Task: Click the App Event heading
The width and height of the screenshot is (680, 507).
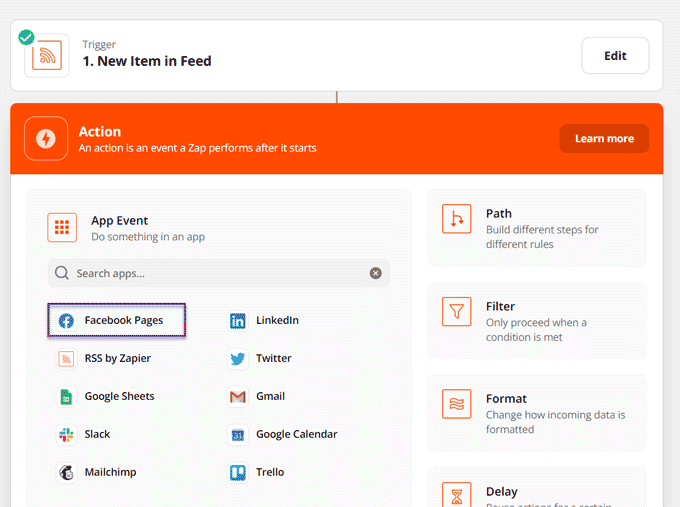Action: point(119,221)
